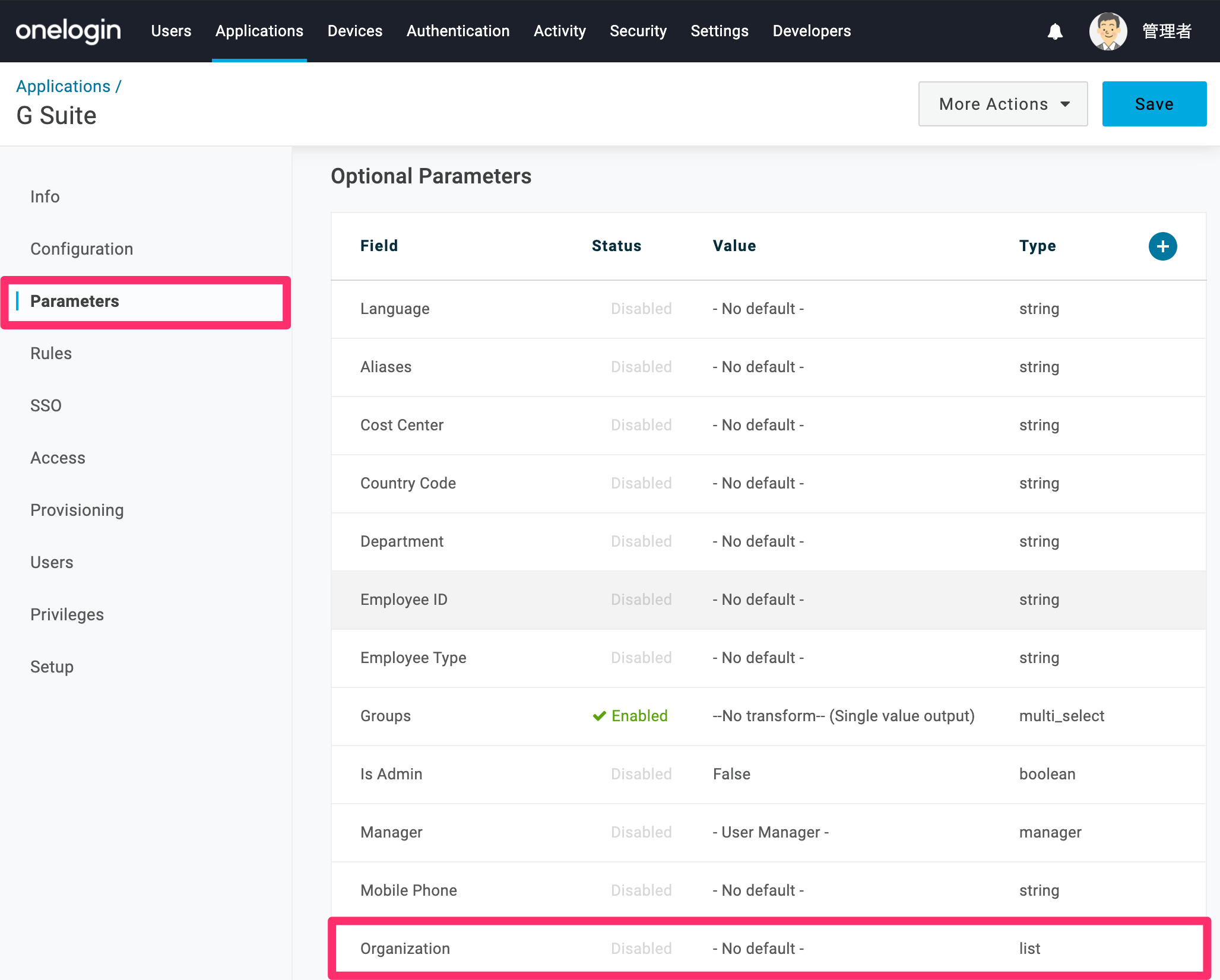
Task: Click the admin profile avatar
Action: [1108, 31]
